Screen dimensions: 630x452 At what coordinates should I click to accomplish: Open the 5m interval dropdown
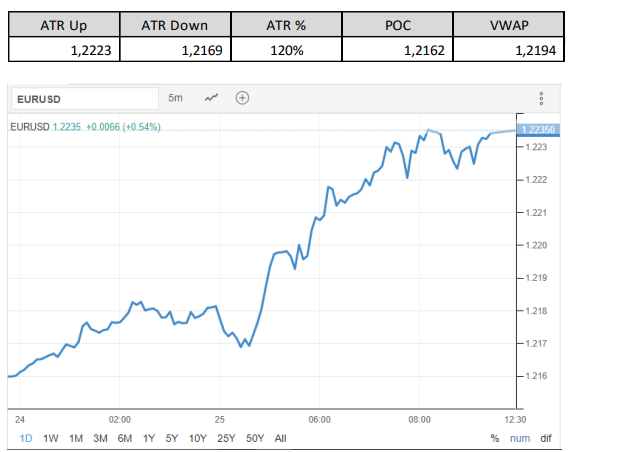coord(176,98)
